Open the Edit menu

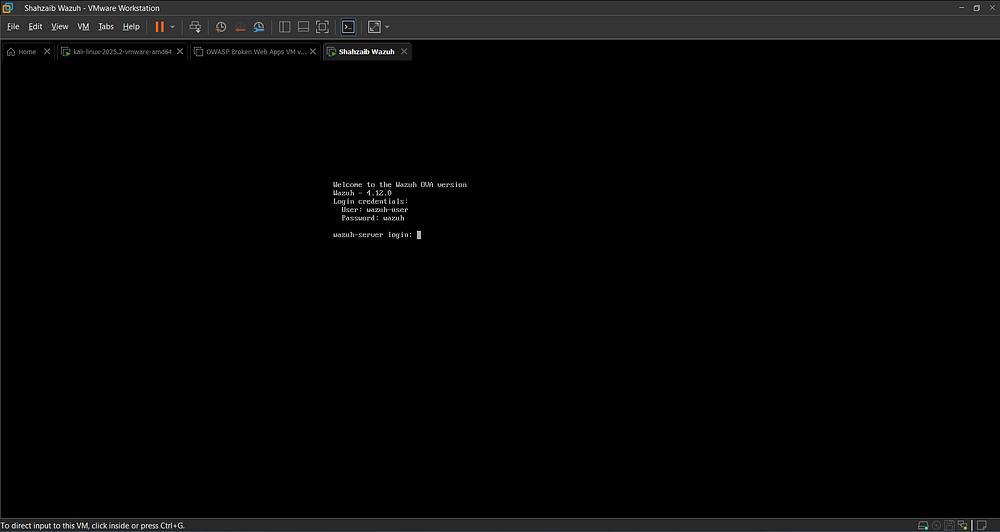(x=35, y=27)
